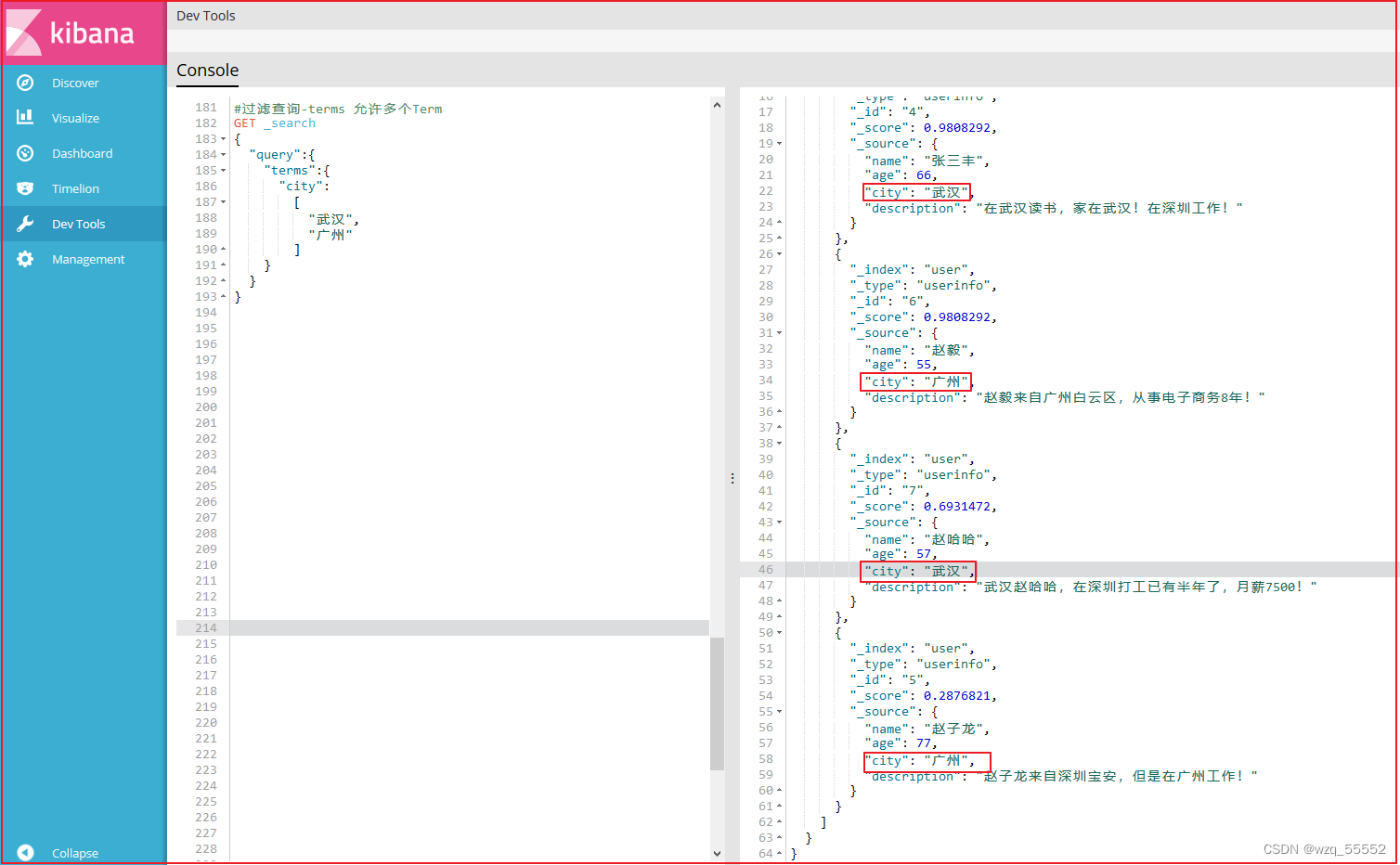Fold _source at response line 55
1400x865 pixels.
[x=779, y=712]
